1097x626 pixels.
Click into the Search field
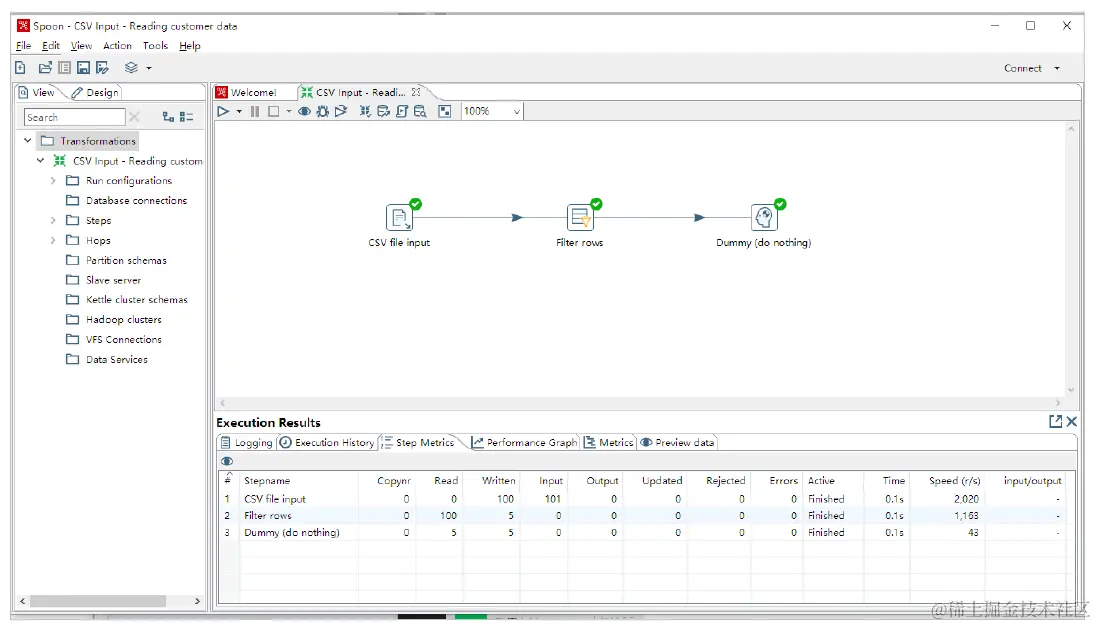(x=74, y=117)
